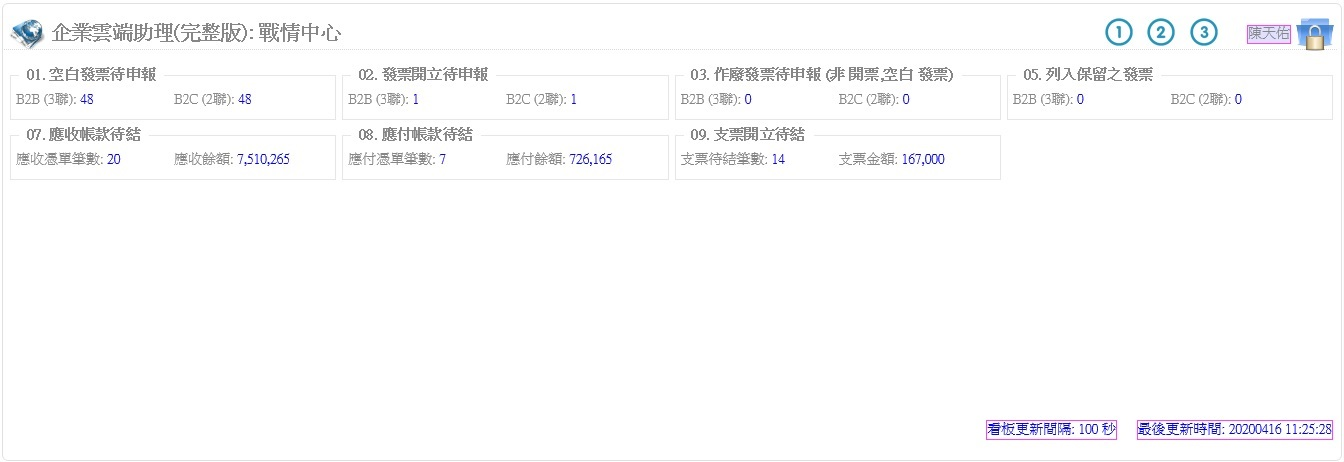Click 應付餘額 amount 726,165
This screenshot has height=462, width=1344.
point(591,159)
